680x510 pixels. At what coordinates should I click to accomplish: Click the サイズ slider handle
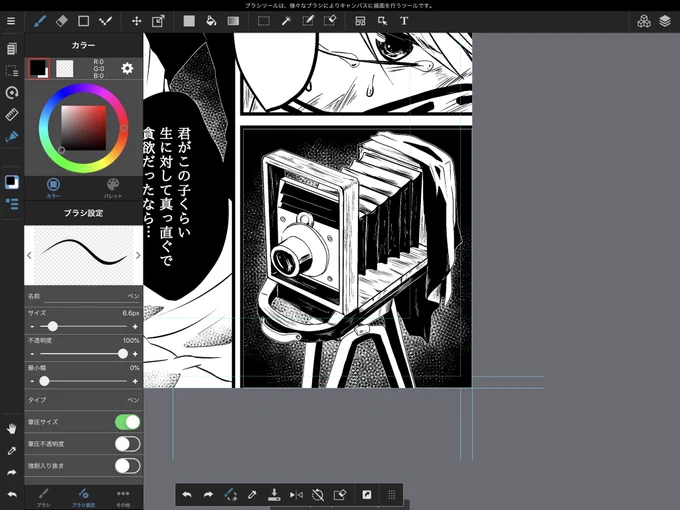coord(52,326)
